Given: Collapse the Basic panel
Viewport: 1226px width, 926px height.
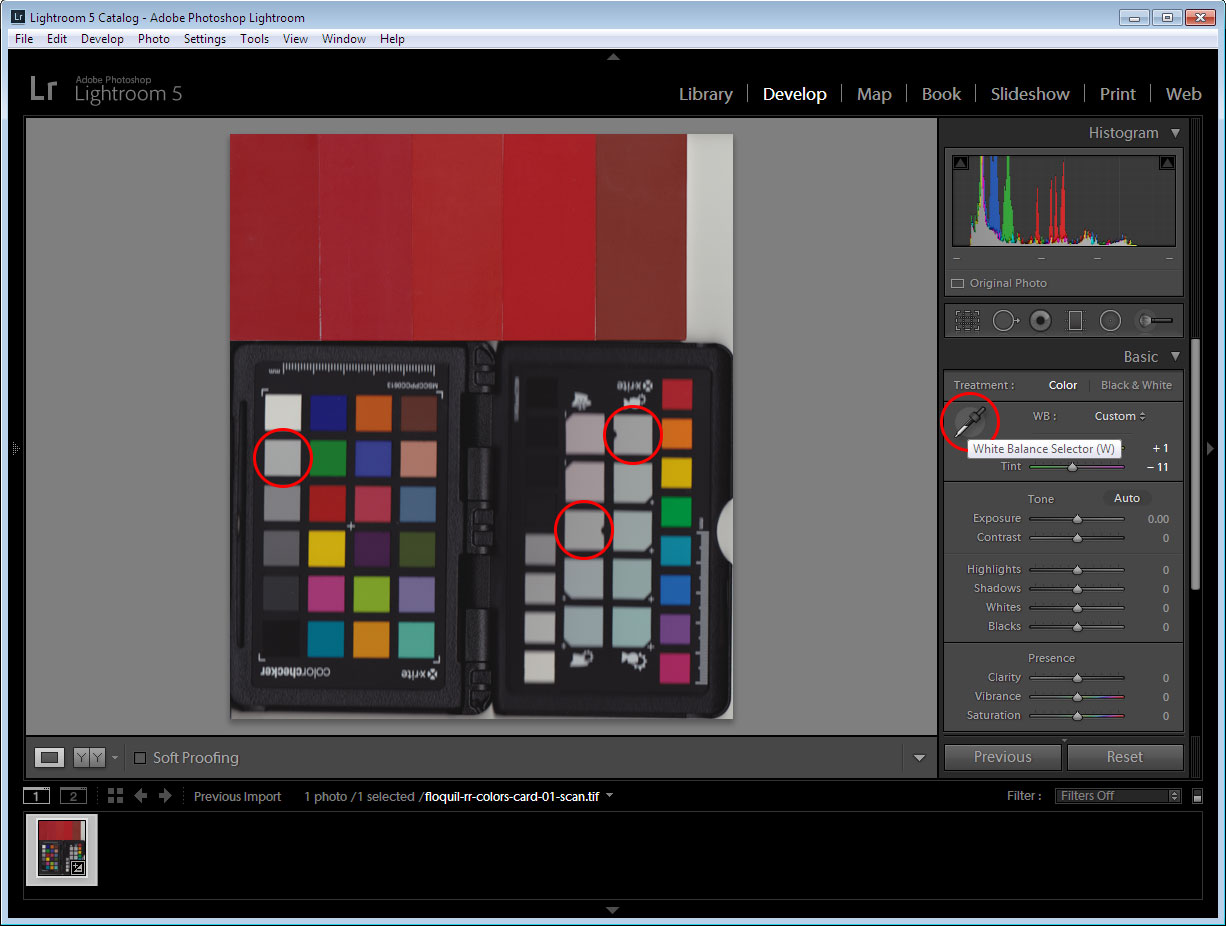Looking at the screenshot, I should click(x=1175, y=357).
